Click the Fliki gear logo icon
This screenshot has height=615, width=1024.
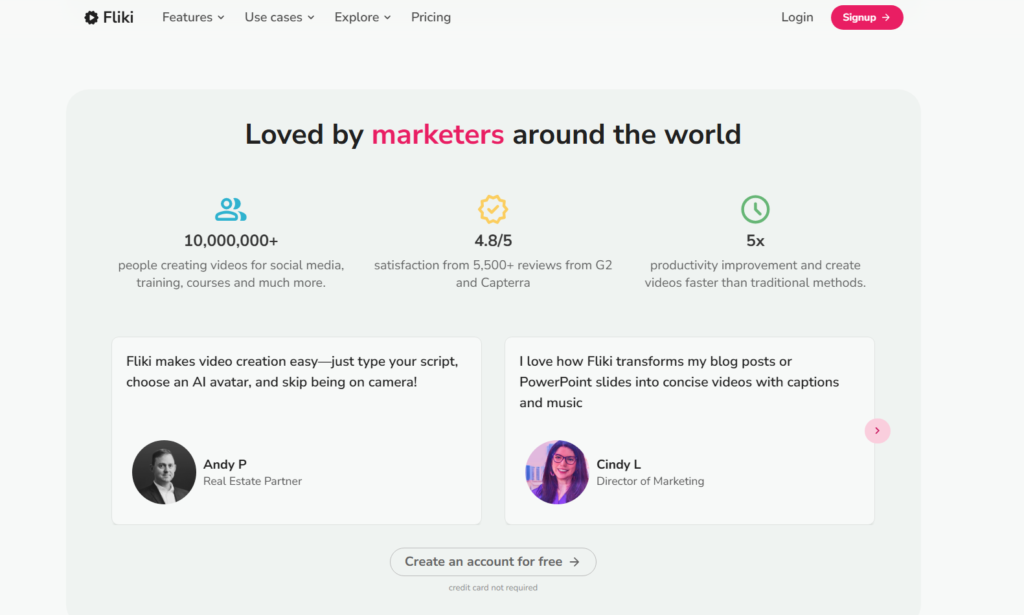click(91, 16)
